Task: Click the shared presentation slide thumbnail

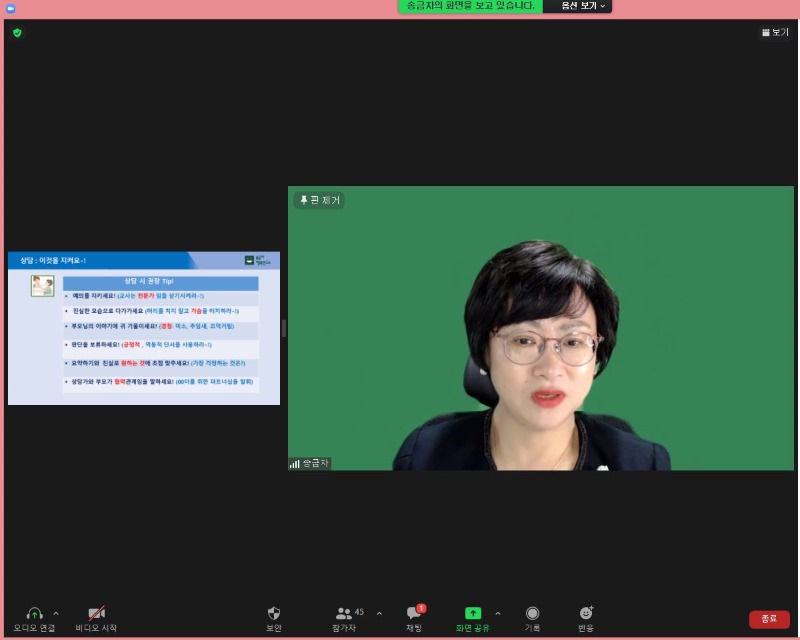Action: tap(144, 328)
